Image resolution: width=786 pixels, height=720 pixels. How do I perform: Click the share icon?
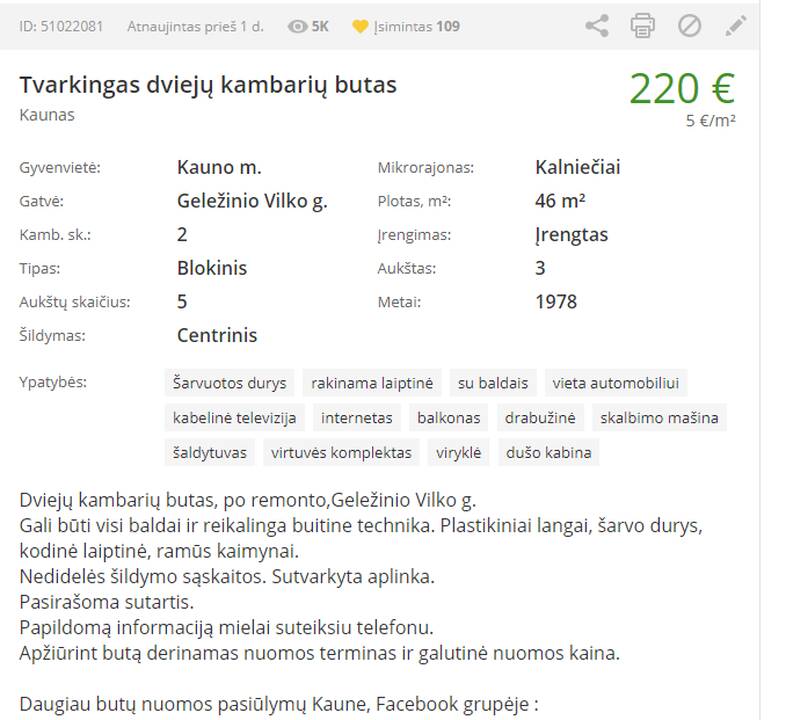597,26
